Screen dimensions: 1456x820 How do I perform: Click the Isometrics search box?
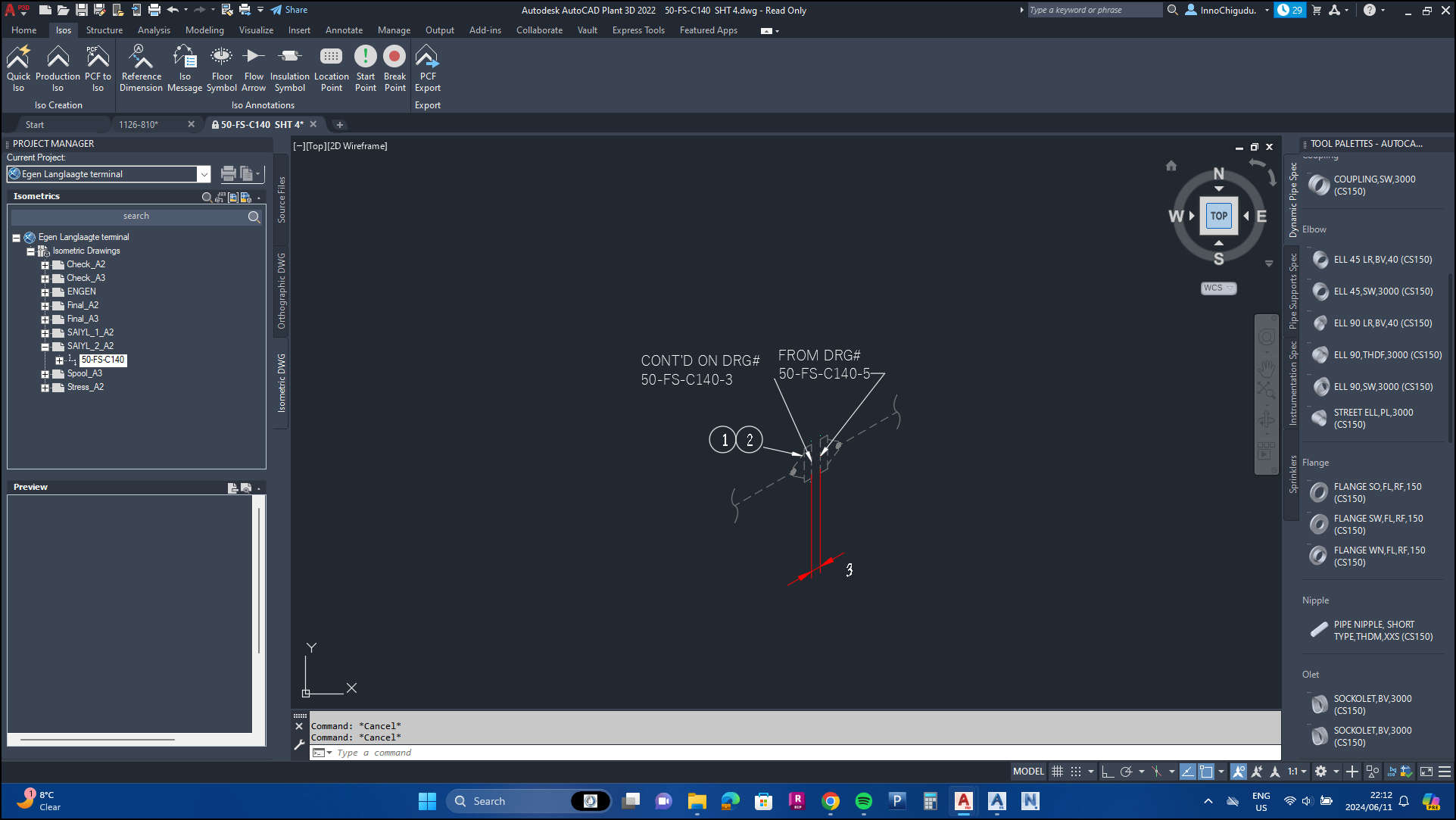point(136,217)
